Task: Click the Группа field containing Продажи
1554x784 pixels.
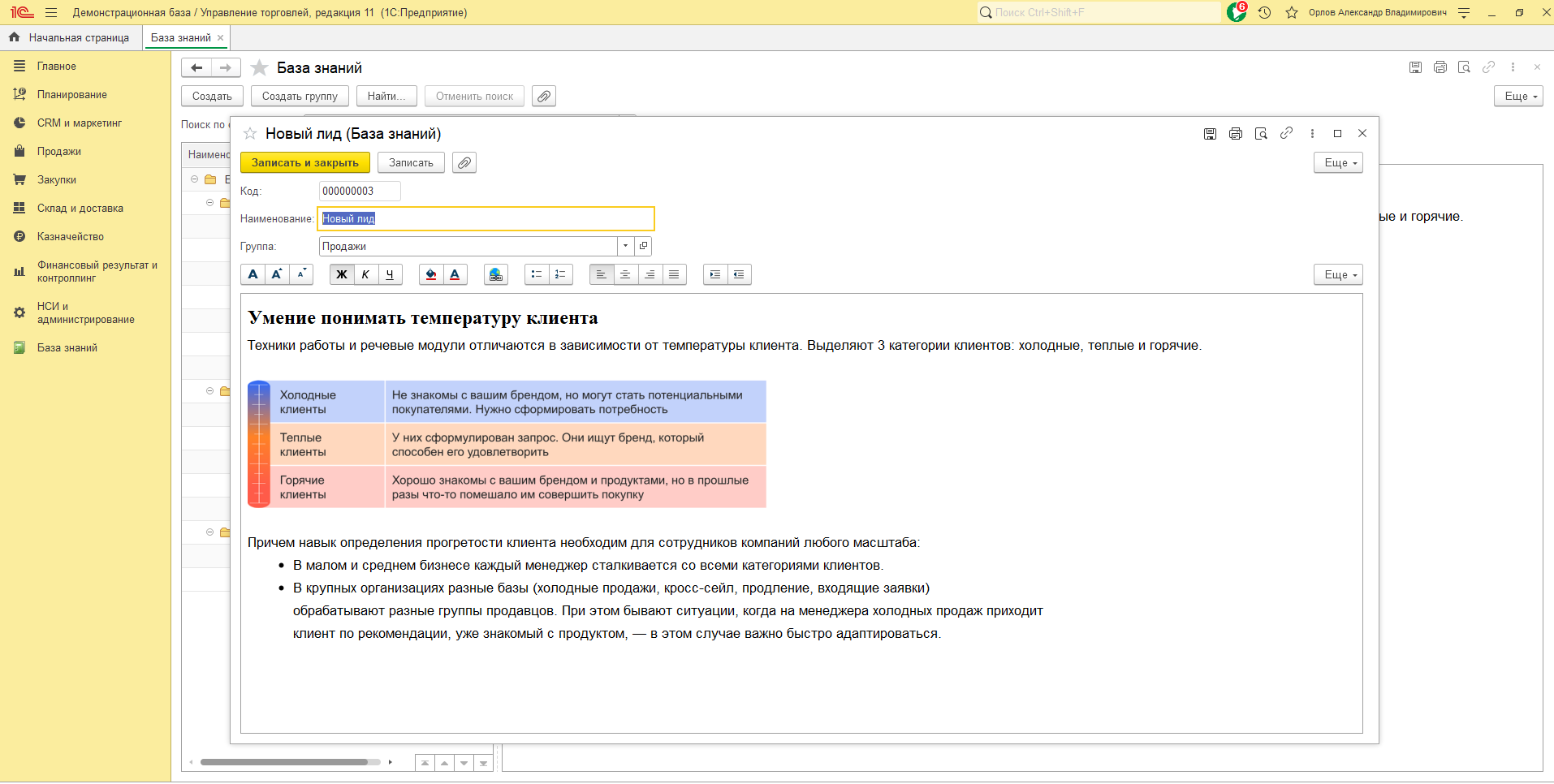Action: point(468,246)
